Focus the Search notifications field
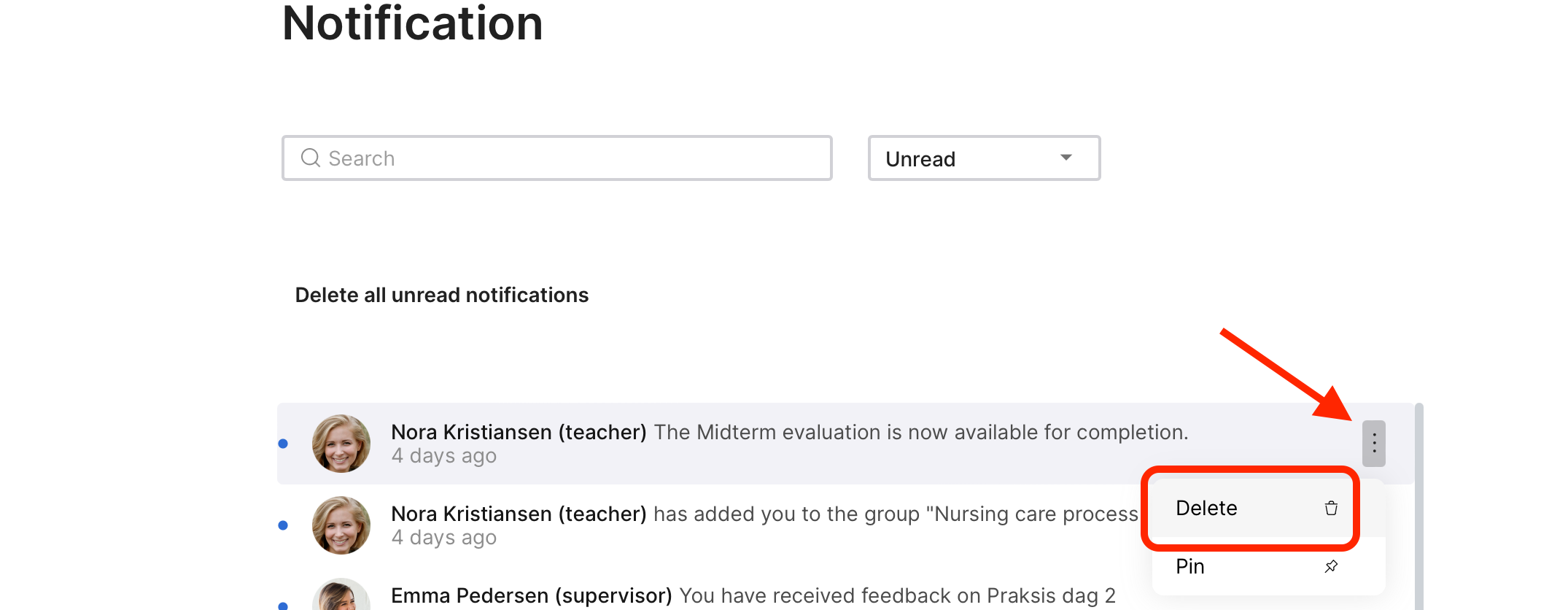Viewport: 1568px width, 610px height. [x=569, y=158]
